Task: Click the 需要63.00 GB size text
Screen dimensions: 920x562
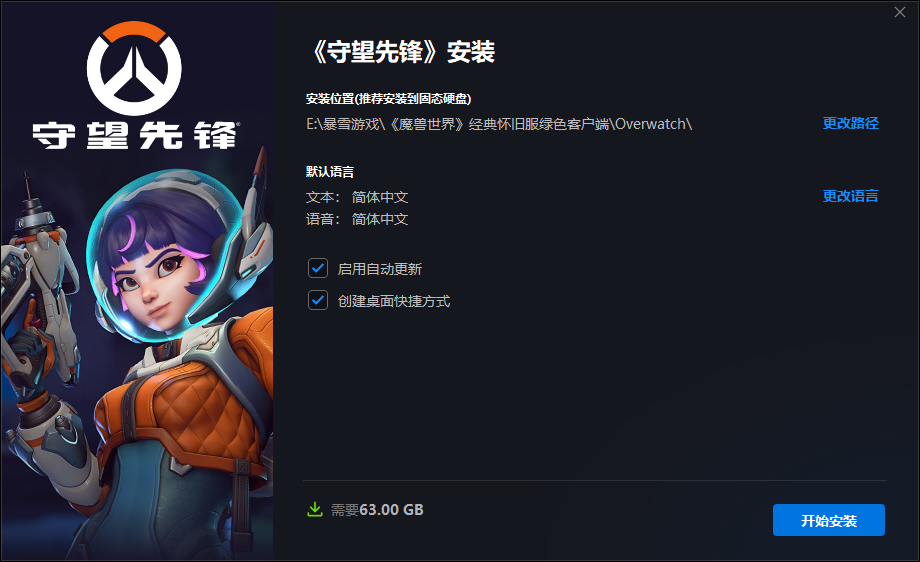Action: 377,510
